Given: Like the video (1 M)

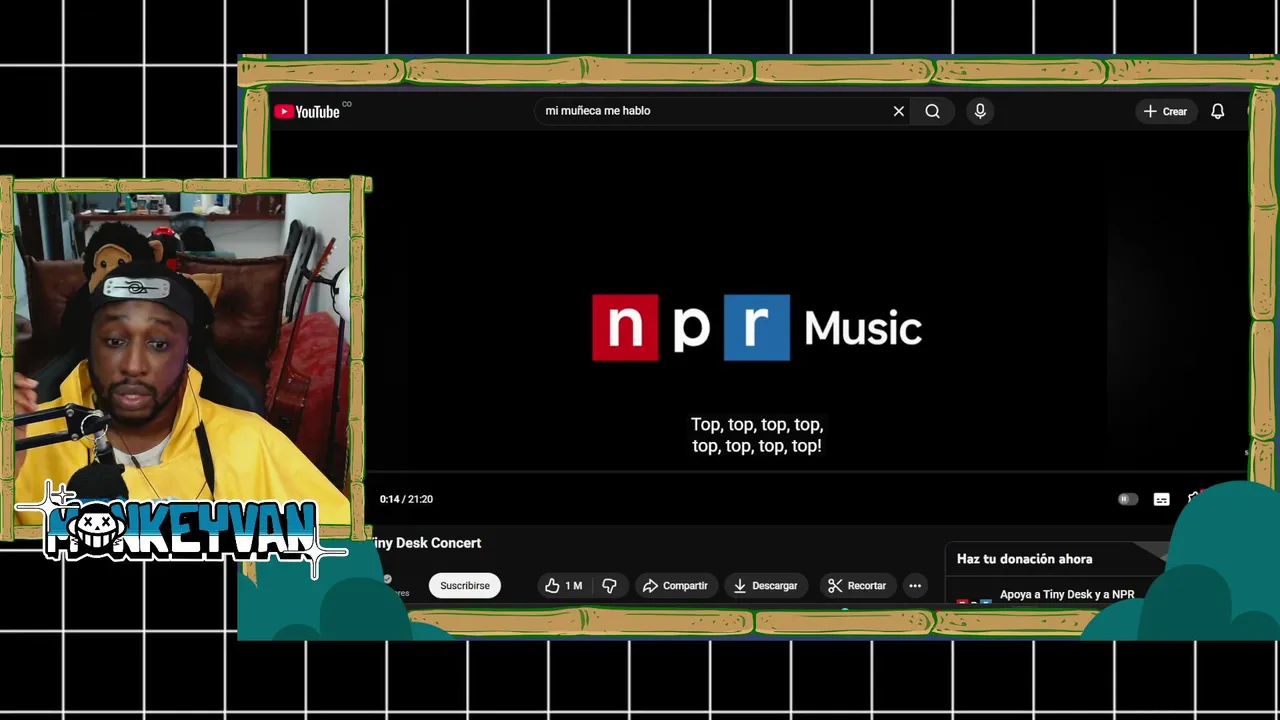Looking at the screenshot, I should tap(563, 585).
